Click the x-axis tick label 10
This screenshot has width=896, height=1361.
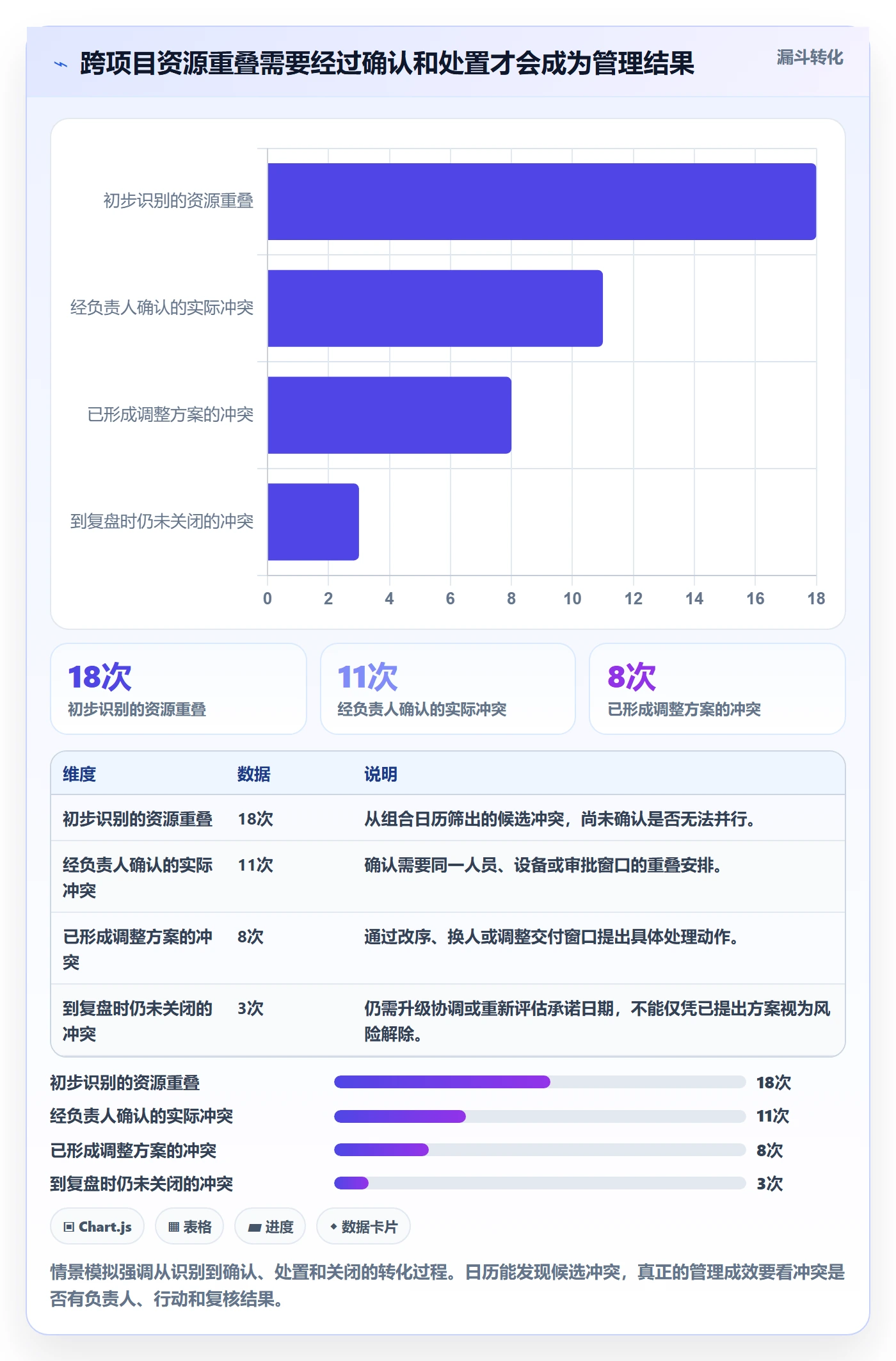pos(572,599)
